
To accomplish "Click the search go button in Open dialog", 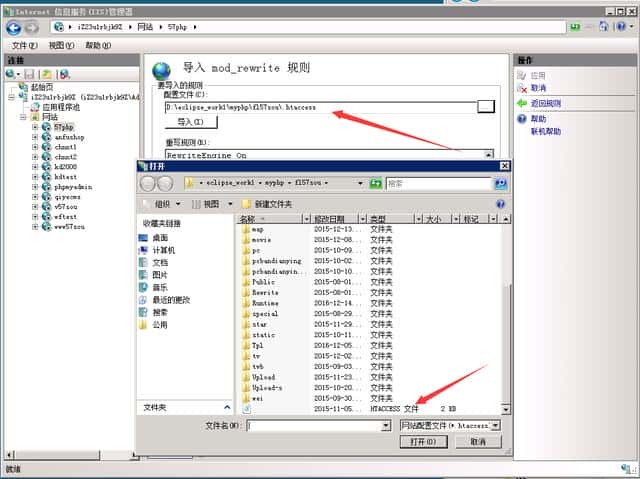I will tap(500, 184).
